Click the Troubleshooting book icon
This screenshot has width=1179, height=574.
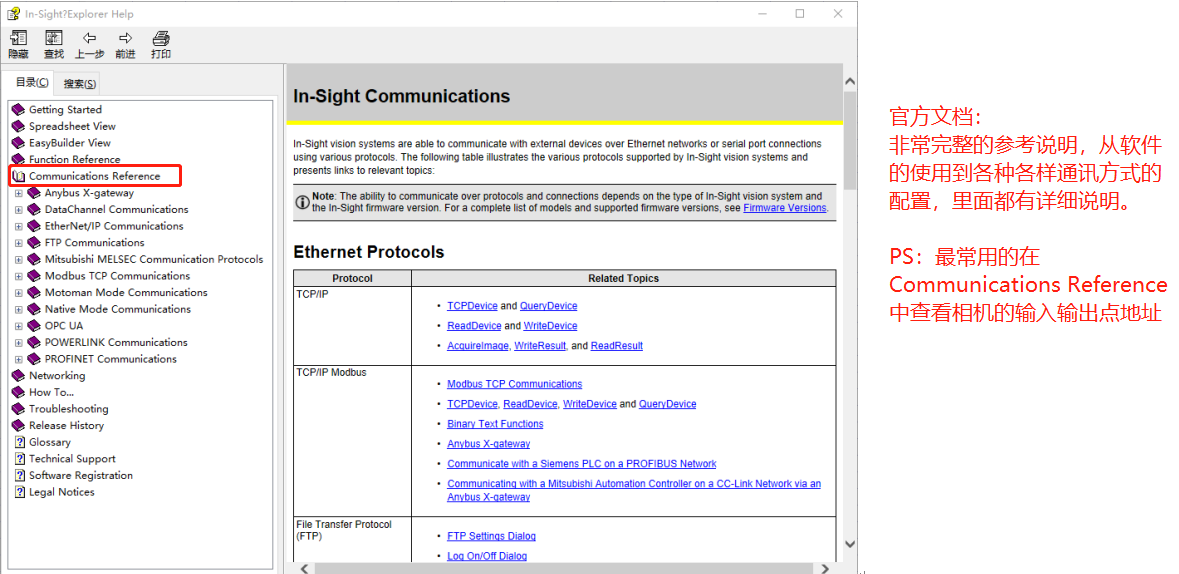[19, 408]
